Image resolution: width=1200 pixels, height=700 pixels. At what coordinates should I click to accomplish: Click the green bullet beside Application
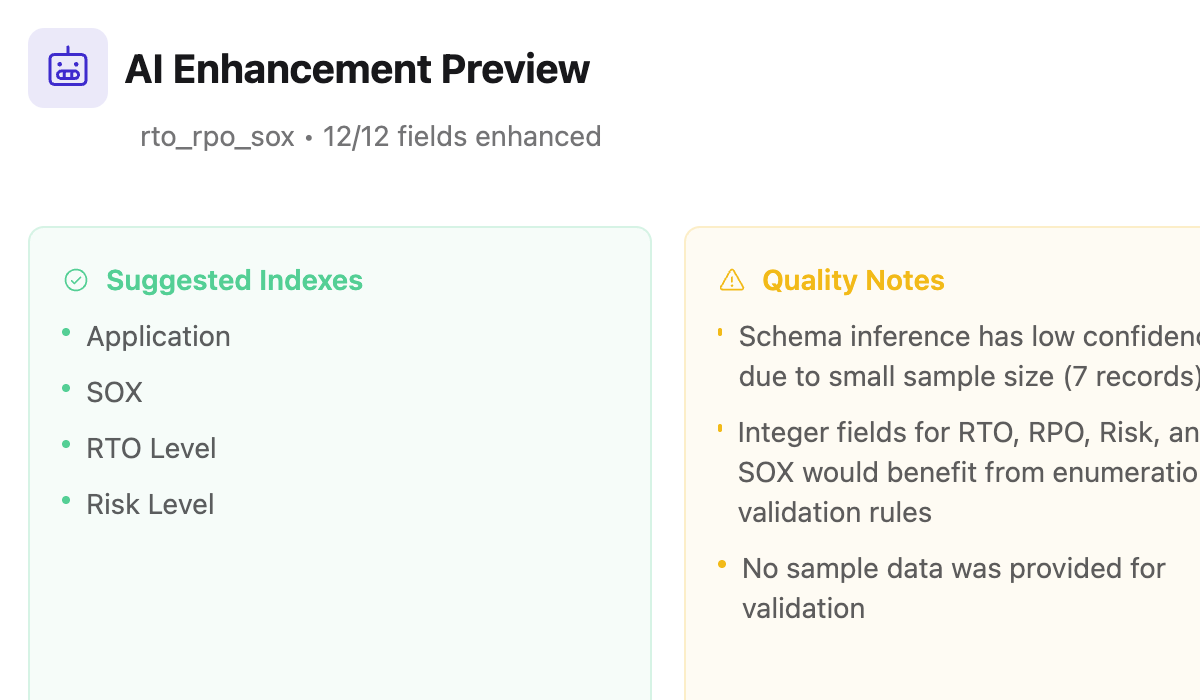(66, 331)
